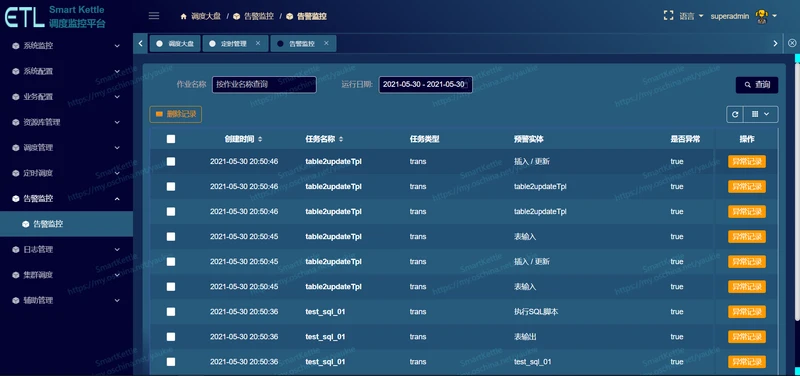
Task: Switch to the 调度大盘 tab
Action: [x=175, y=43]
